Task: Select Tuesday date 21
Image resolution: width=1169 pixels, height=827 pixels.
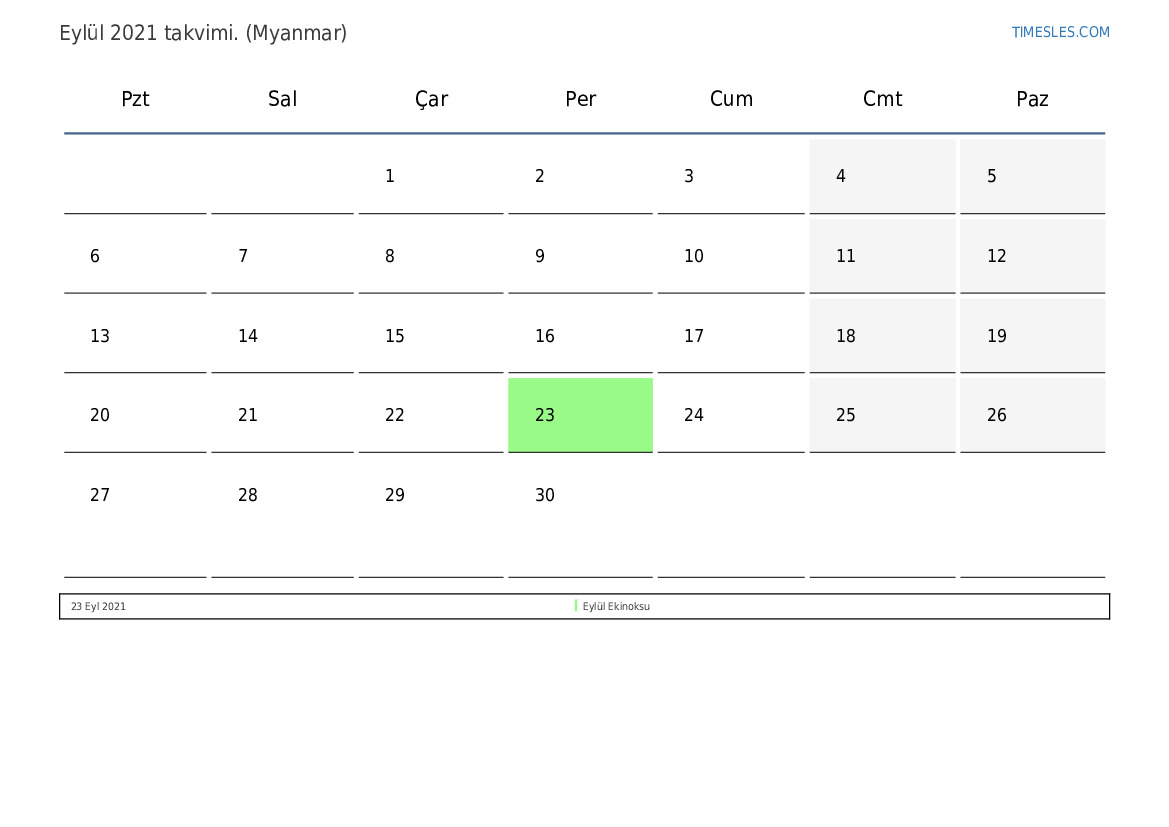Action: pyautogui.click(x=282, y=415)
